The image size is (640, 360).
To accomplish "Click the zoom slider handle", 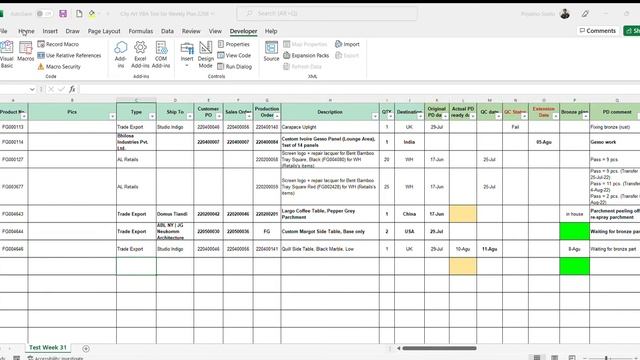I will pos(606,358).
